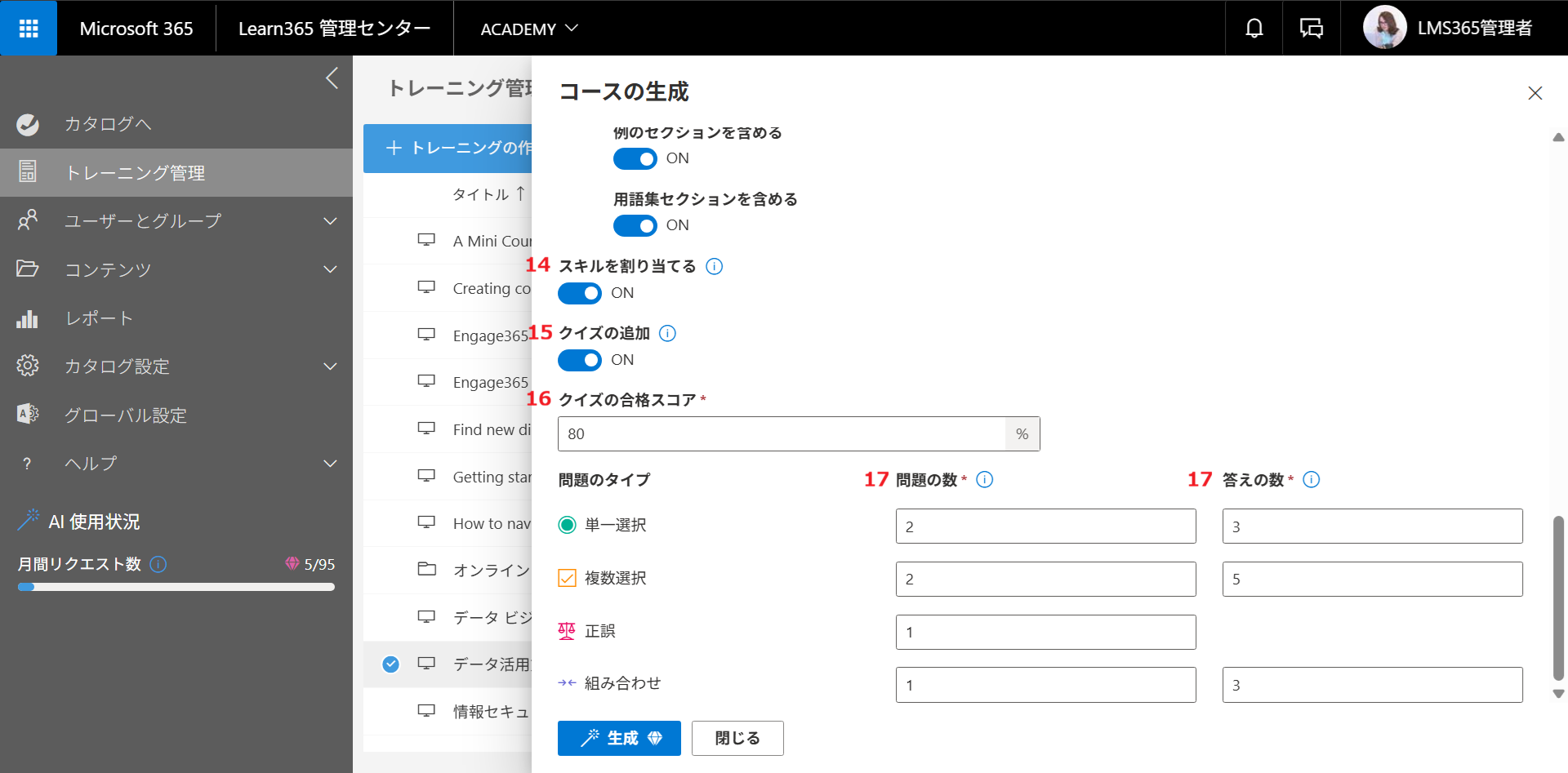
Task: Open レポート menu item
Action: point(176,318)
